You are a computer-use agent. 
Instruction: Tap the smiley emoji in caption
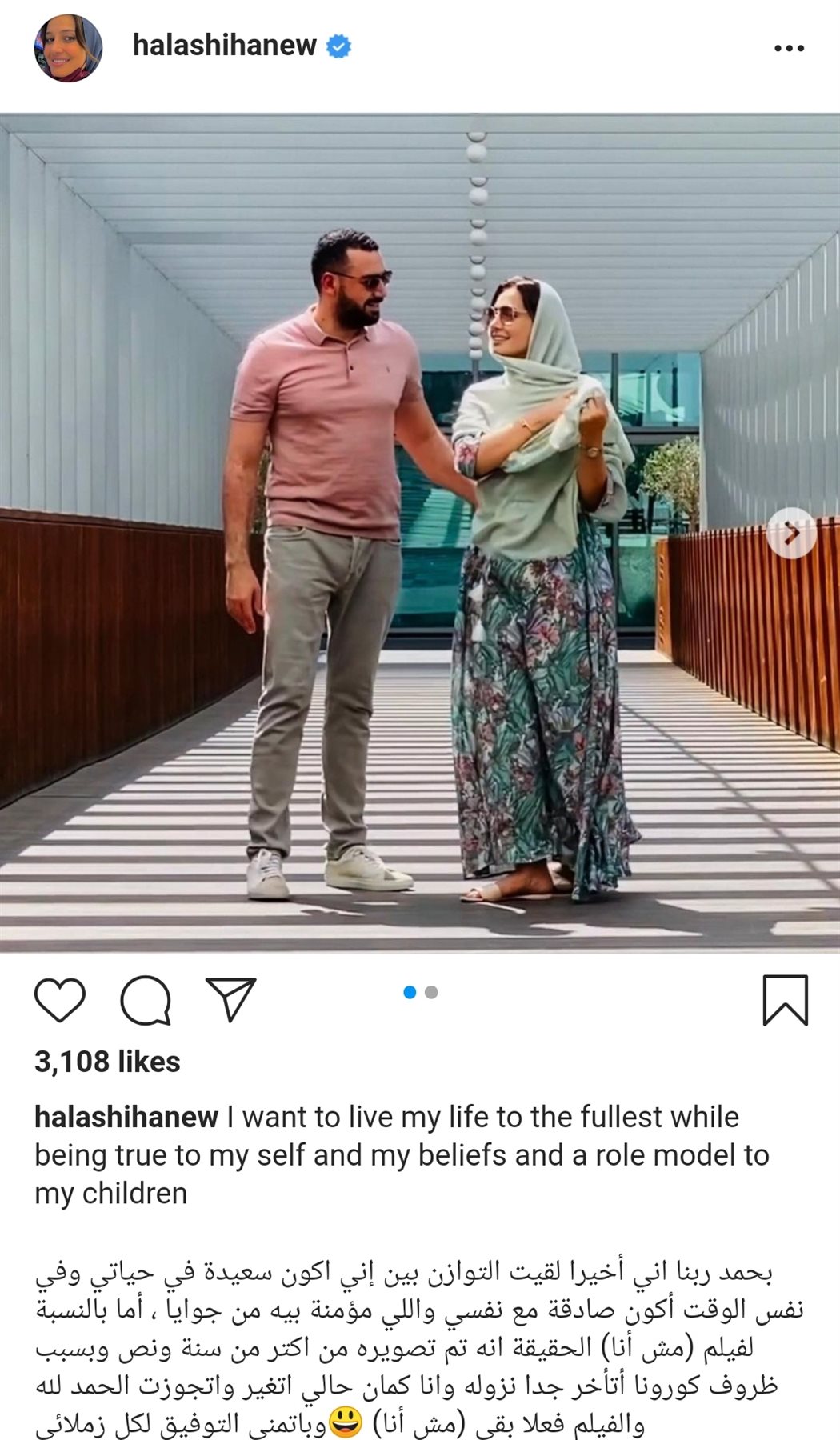coord(346,1423)
